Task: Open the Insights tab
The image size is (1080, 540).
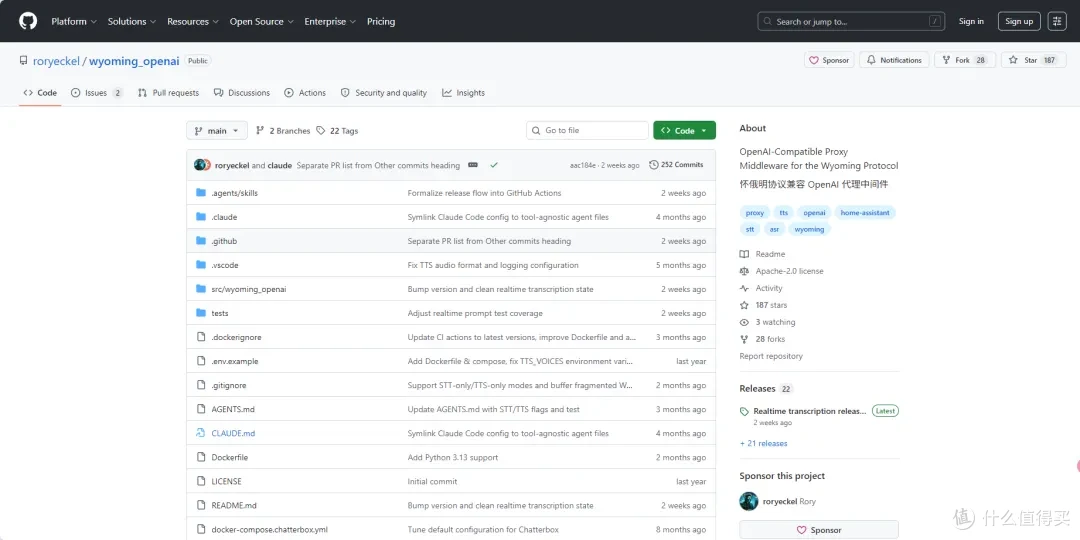Action: 464,93
